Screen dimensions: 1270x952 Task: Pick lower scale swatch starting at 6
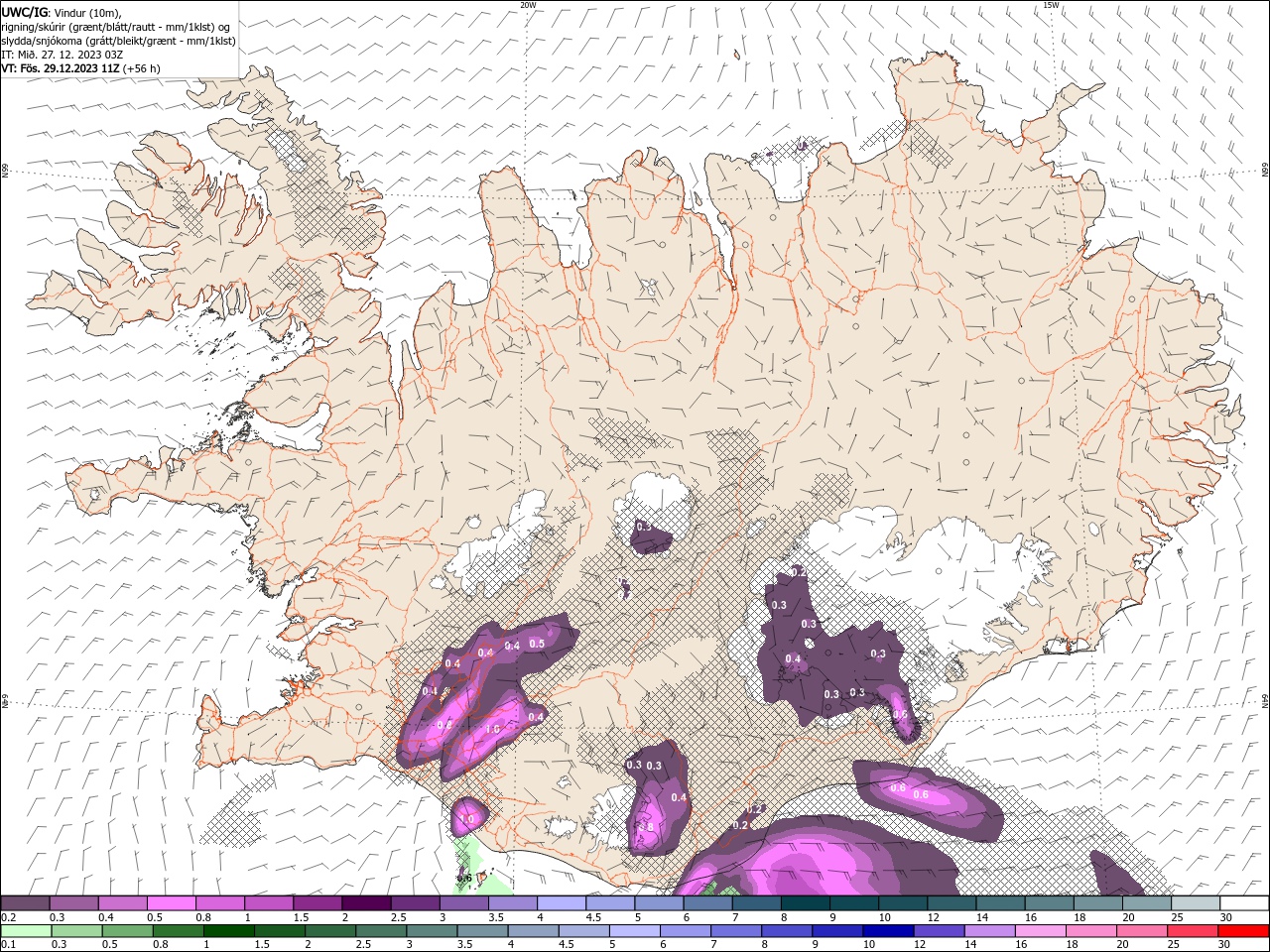(x=685, y=931)
